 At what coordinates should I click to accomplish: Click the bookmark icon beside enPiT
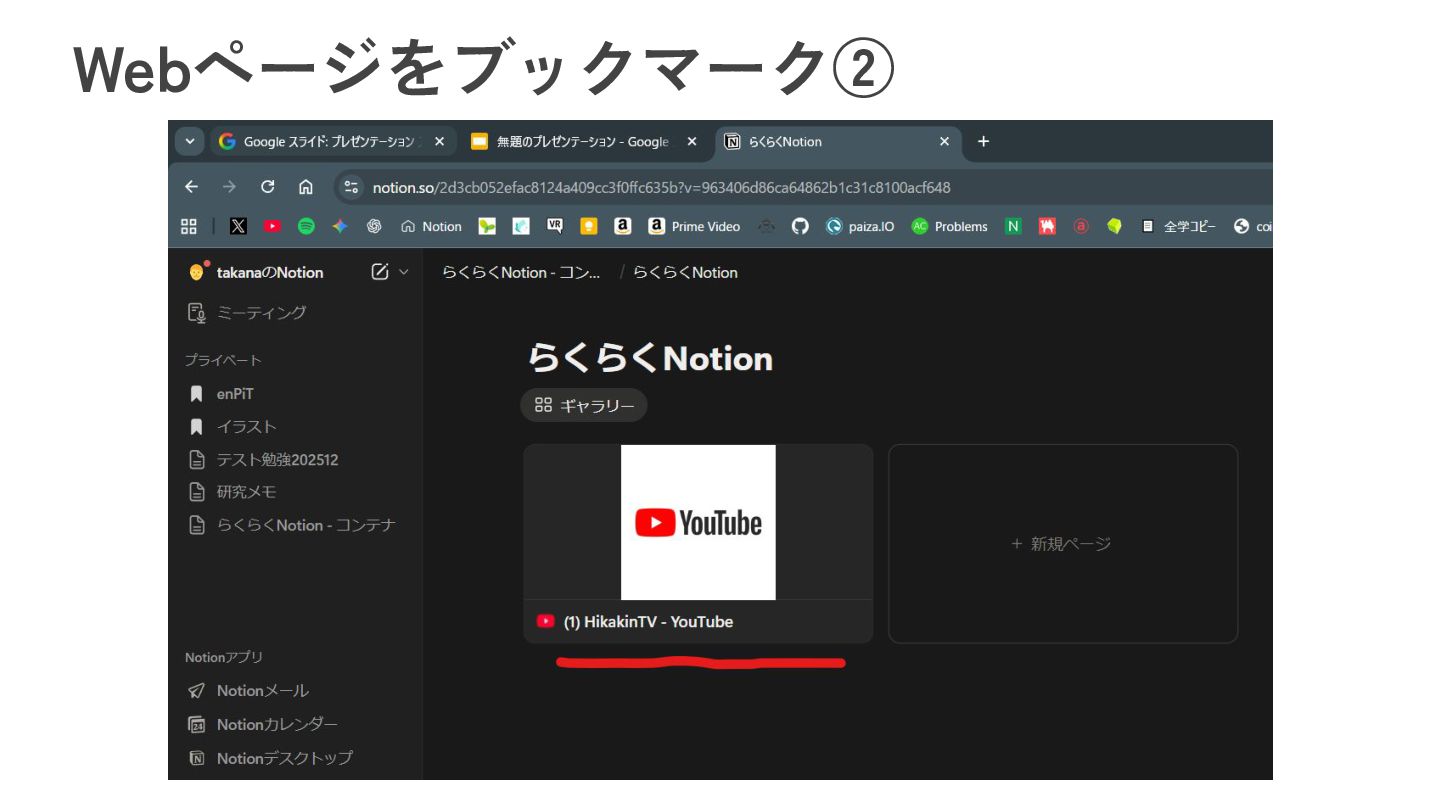coord(197,394)
